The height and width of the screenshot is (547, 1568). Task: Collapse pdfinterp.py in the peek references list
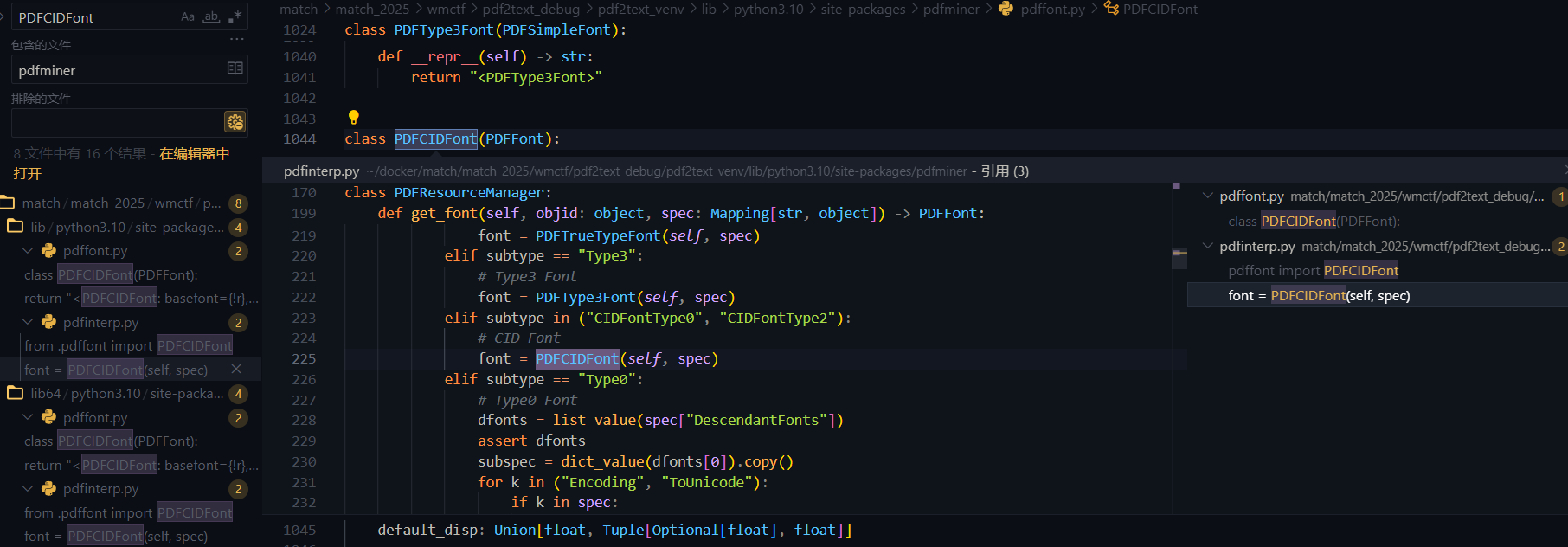pyautogui.click(x=1207, y=247)
